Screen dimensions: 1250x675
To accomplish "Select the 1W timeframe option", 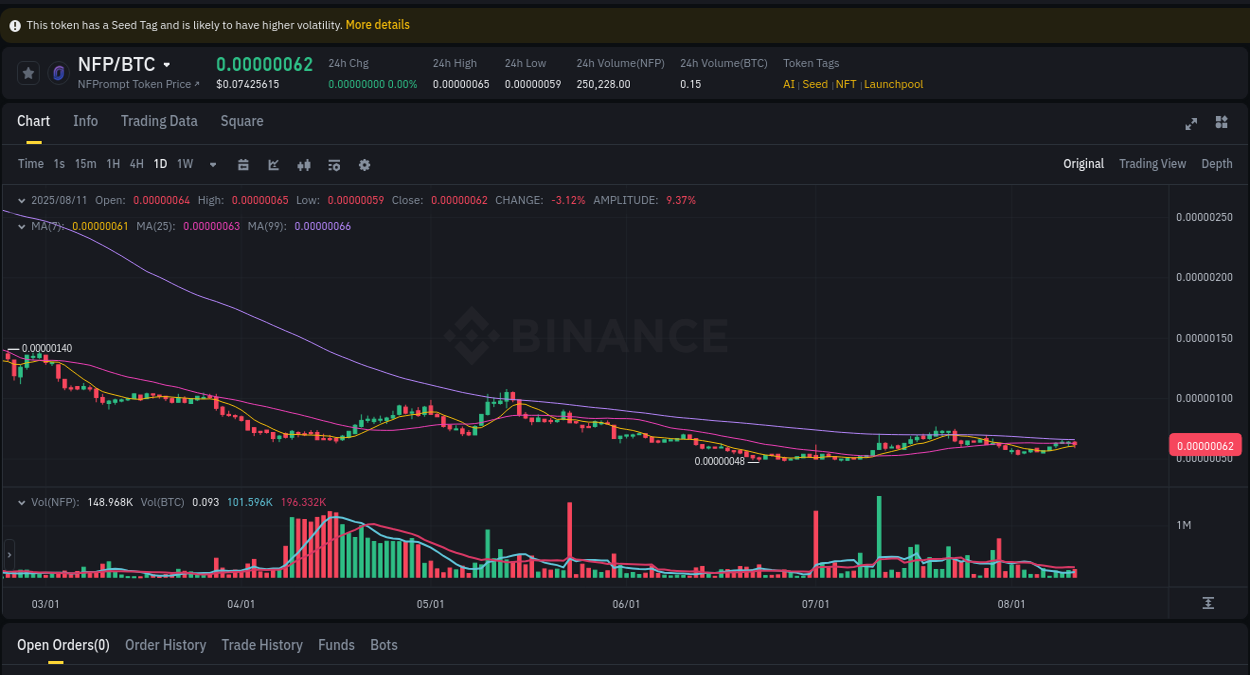I will point(184,164).
